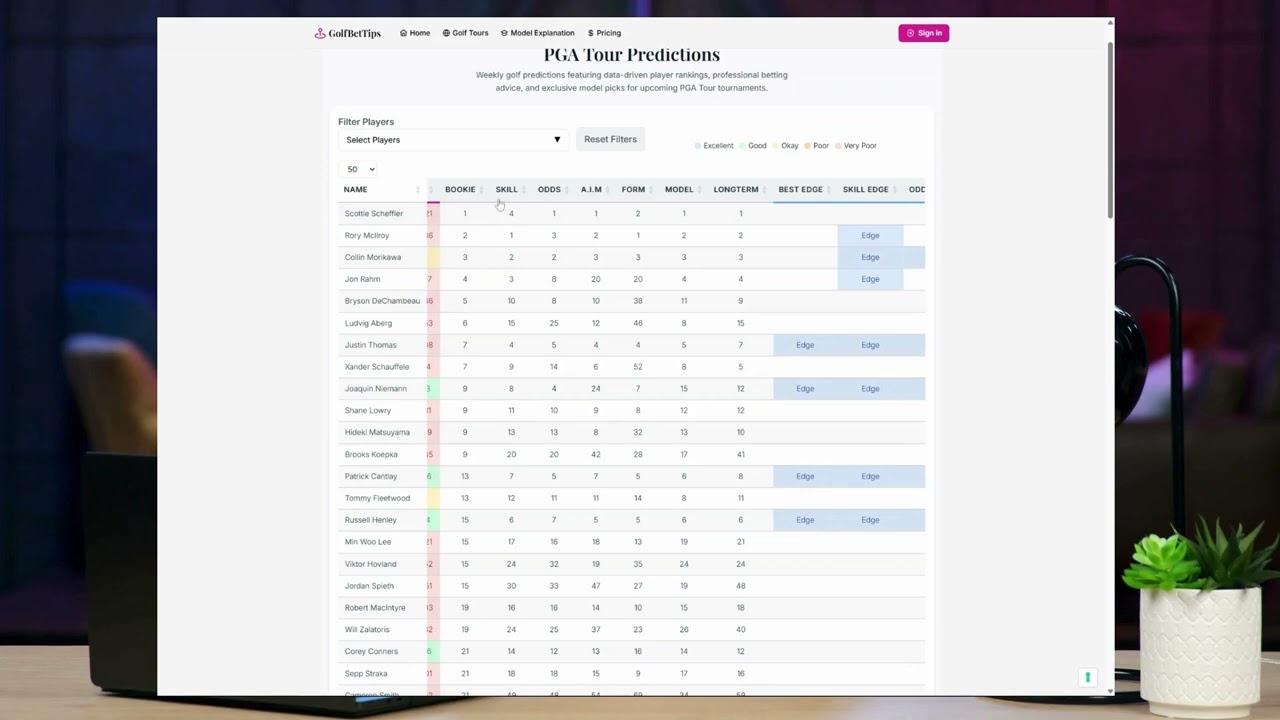Open the Pricing page
Viewport: 1280px width, 720px height.
click(604, 33)
